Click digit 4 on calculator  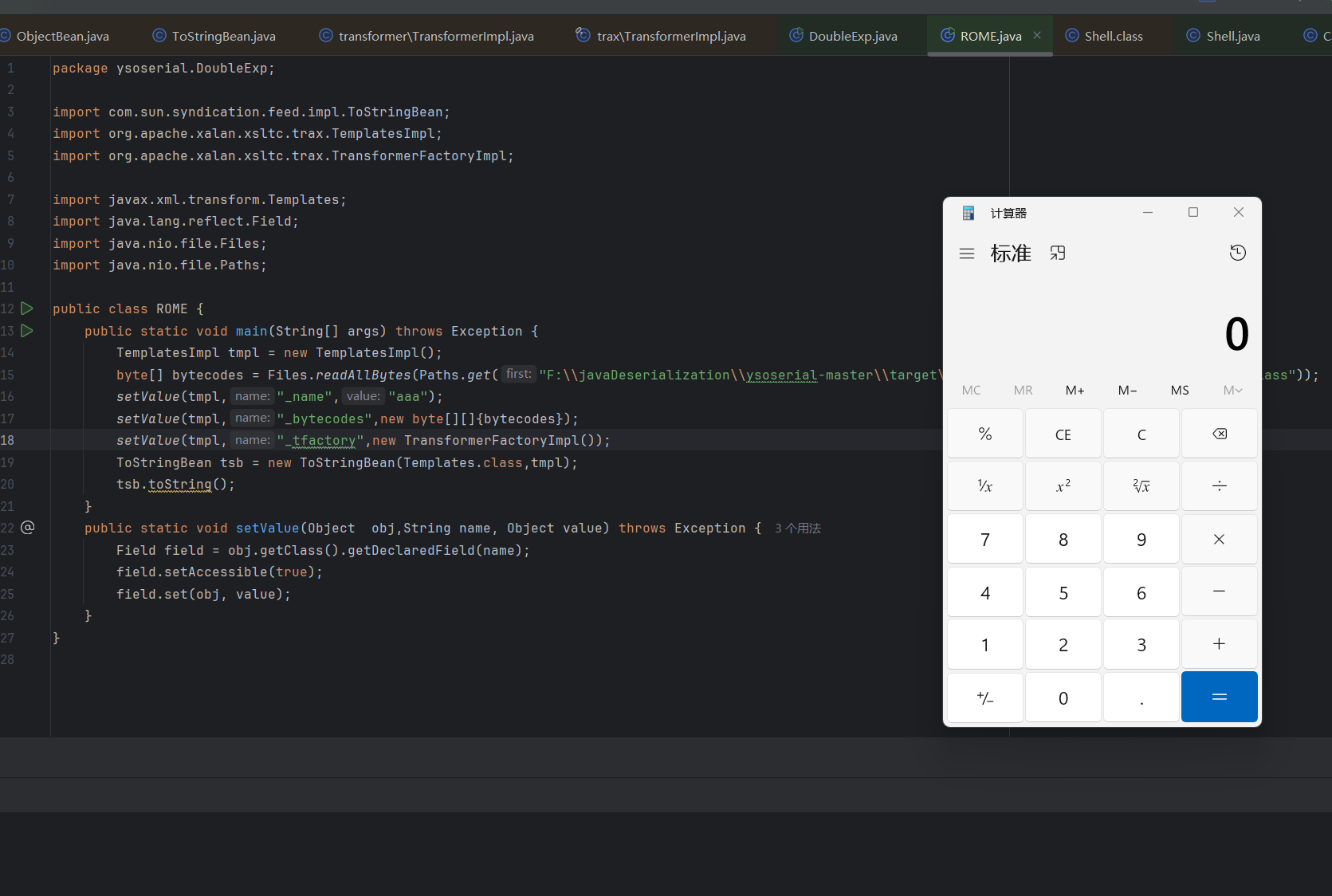tap(985, 591)
